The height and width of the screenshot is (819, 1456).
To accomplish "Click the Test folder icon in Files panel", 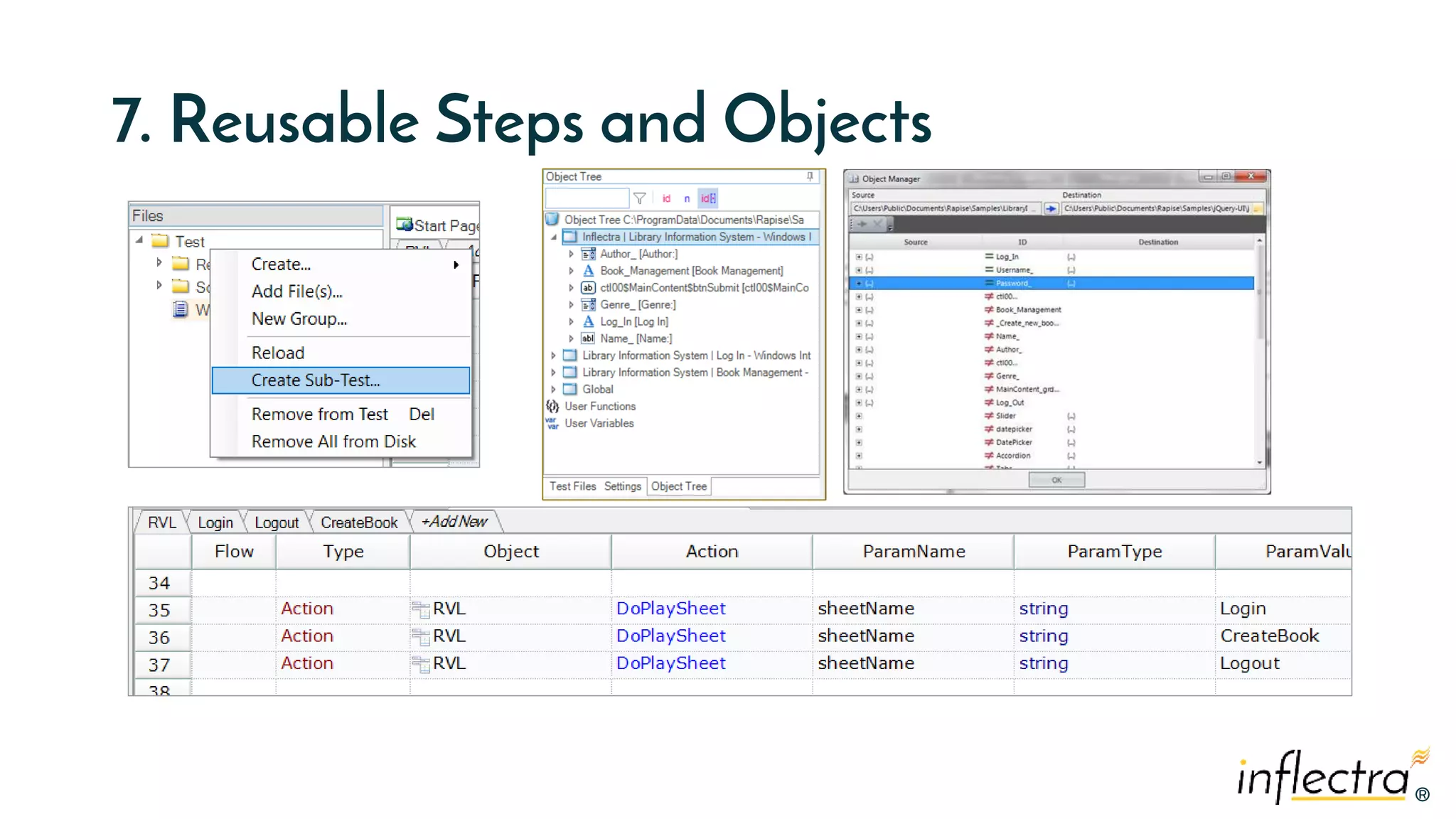I will [161, 241].
